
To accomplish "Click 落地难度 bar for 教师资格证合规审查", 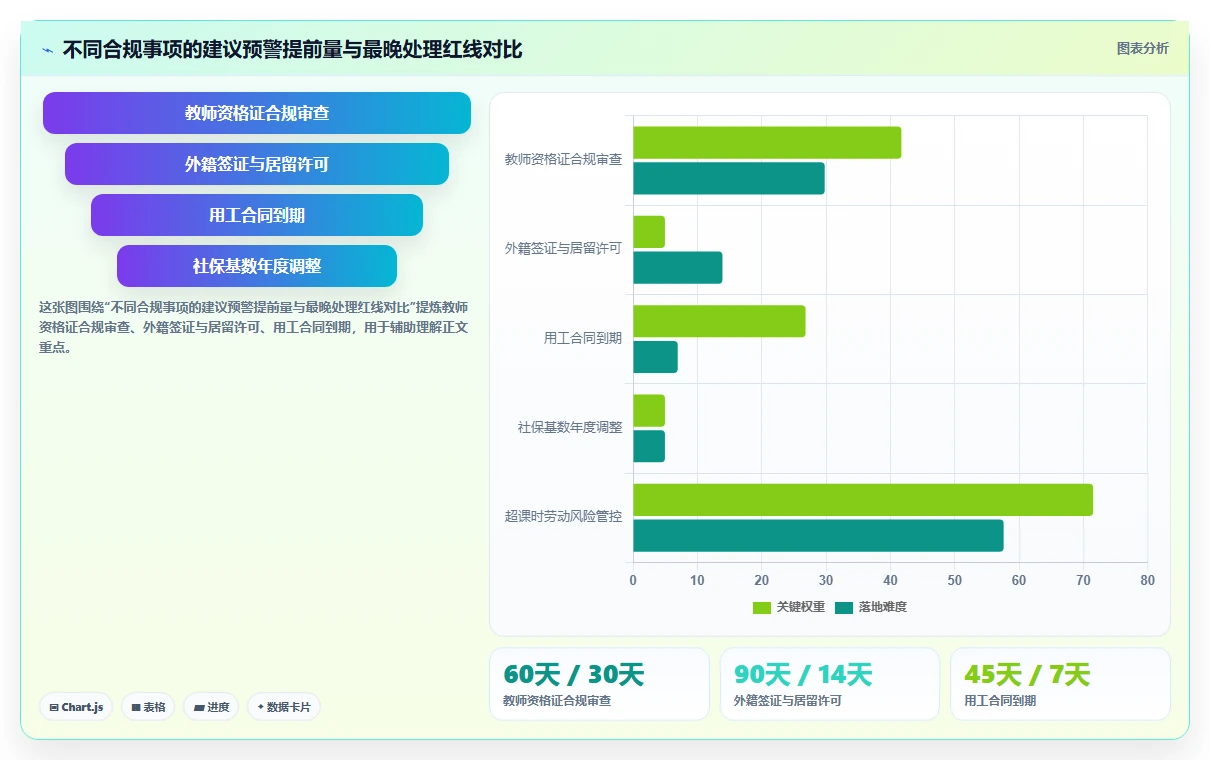I will 729,178.
